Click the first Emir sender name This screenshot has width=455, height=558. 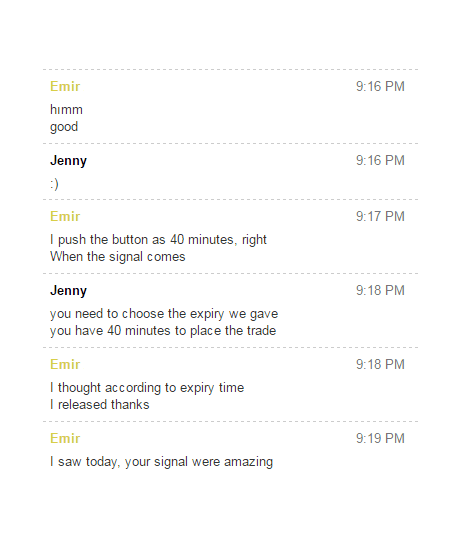pyautogui.click(x=65, y=86)
